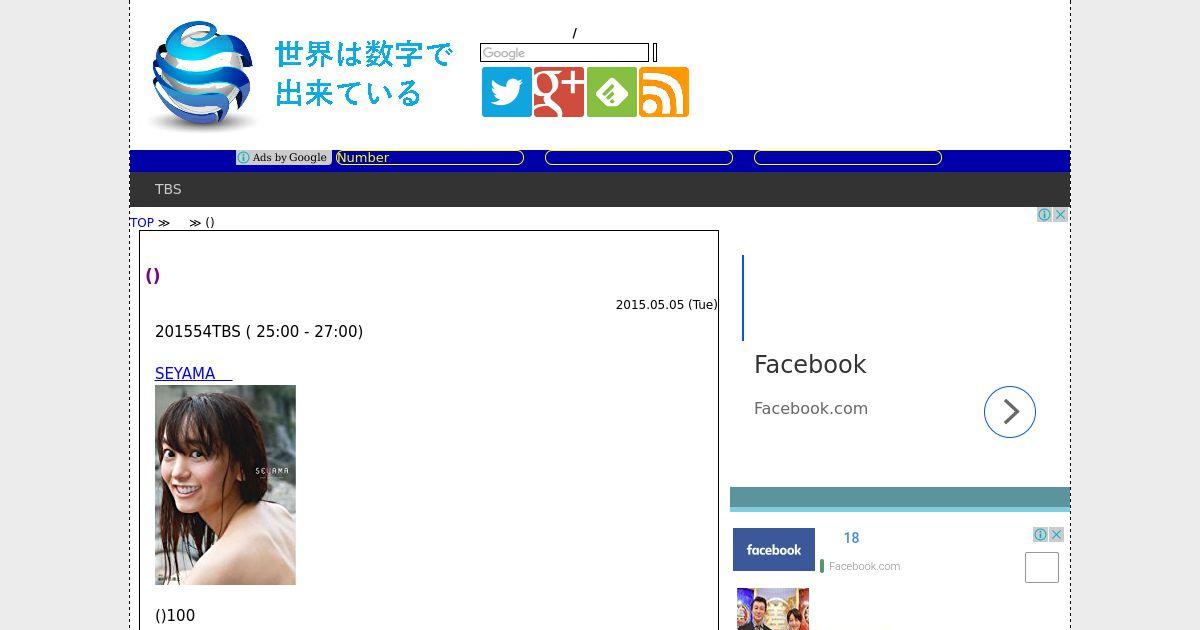Select the Number ad link pill
1200x630 pixels.
tap(430, 158)
